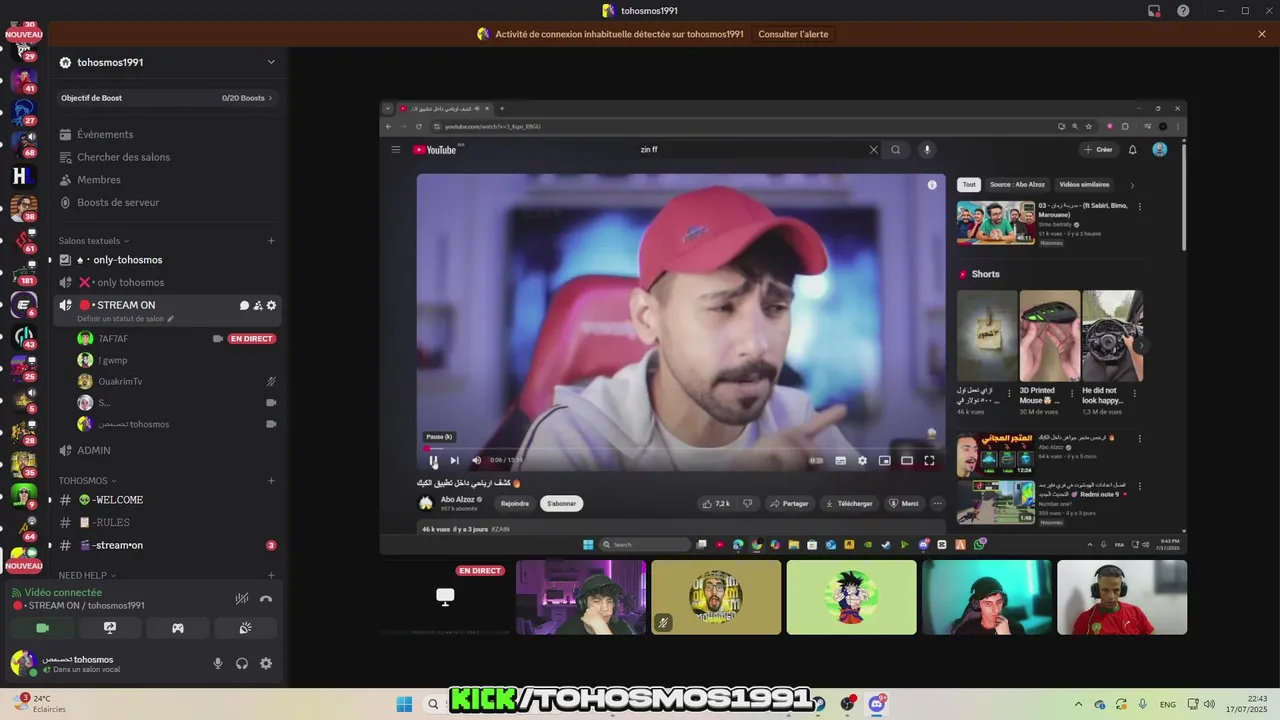1280x720 pixels.
Task: Click the Rejoindre channel button
Action: coord(515,503)
